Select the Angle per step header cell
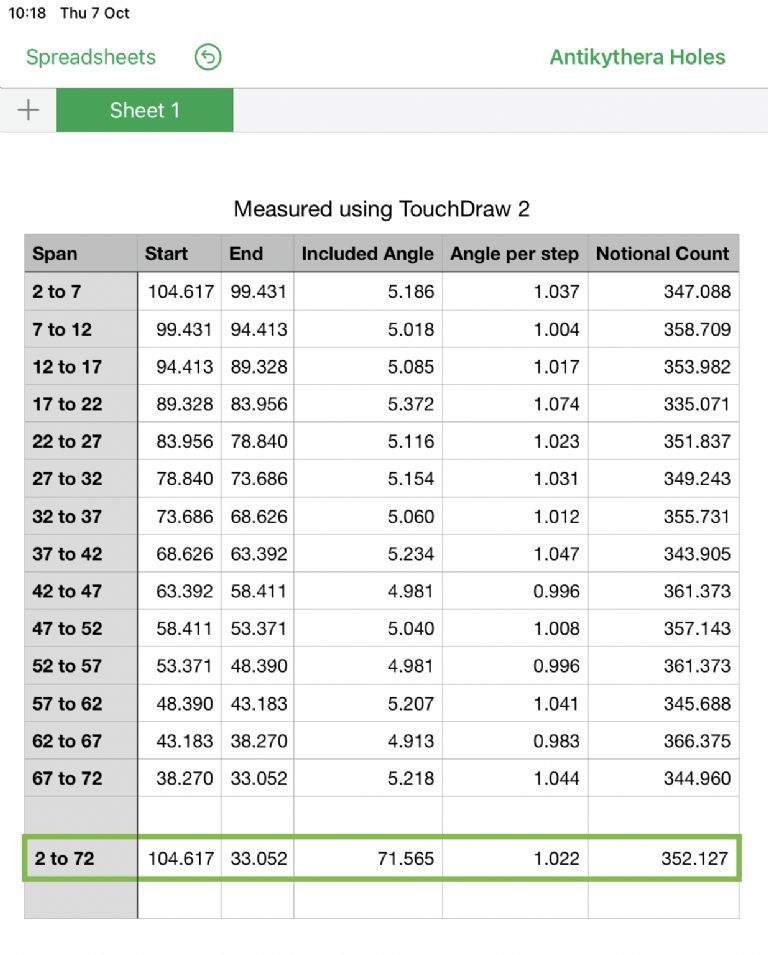This screenshot has height=955, width=768. (514, 254)
